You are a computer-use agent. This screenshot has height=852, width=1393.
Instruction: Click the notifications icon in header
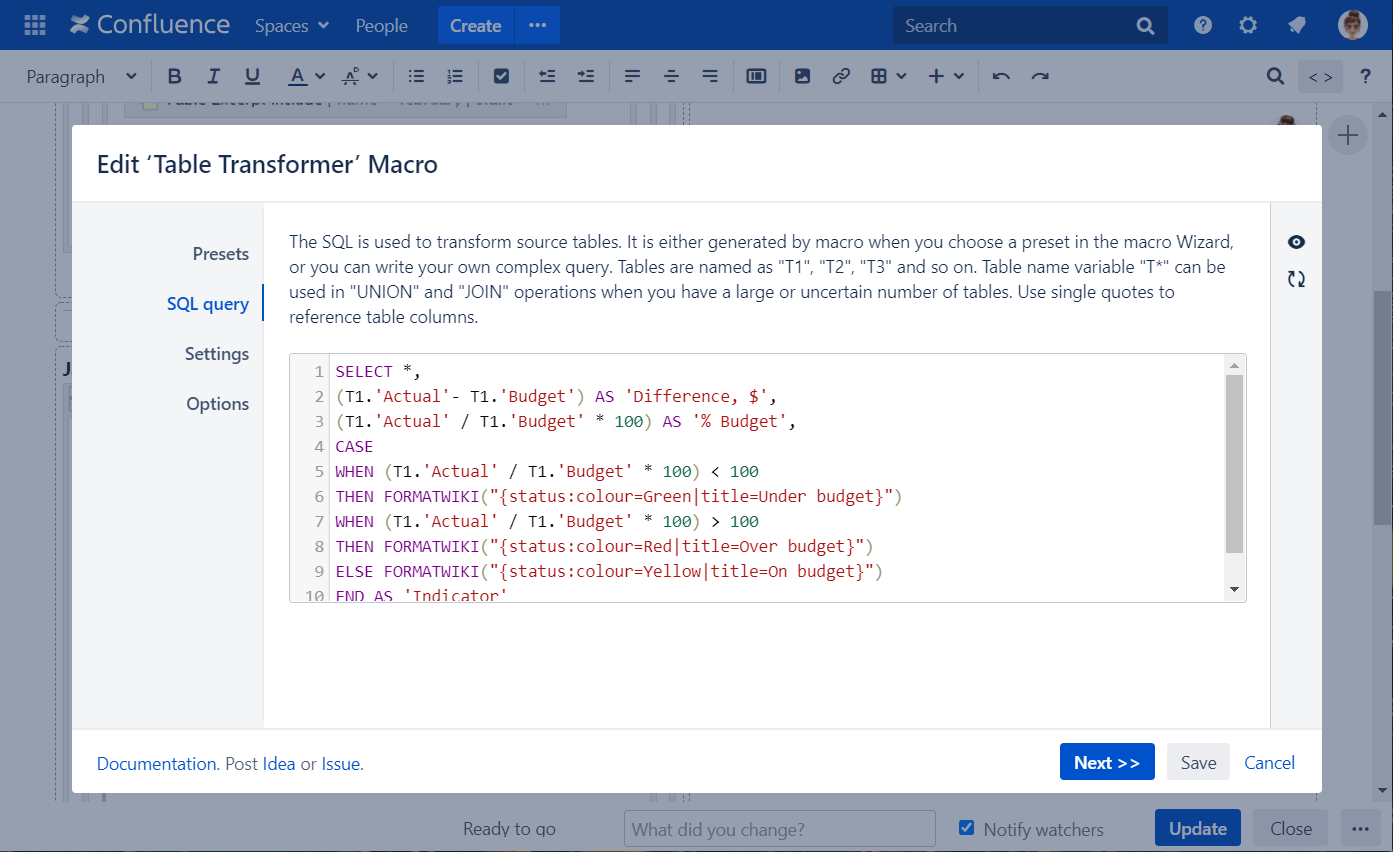tap(1297, 25)
